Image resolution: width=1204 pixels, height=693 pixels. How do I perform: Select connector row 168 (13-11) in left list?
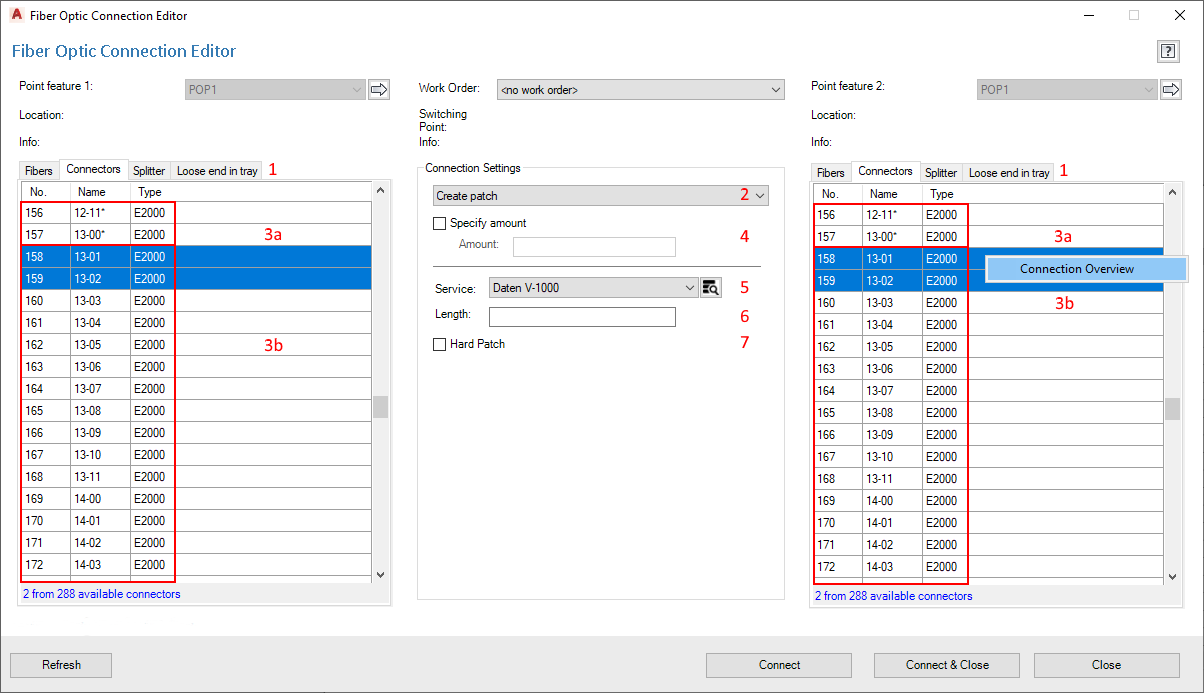pos(196,477)
